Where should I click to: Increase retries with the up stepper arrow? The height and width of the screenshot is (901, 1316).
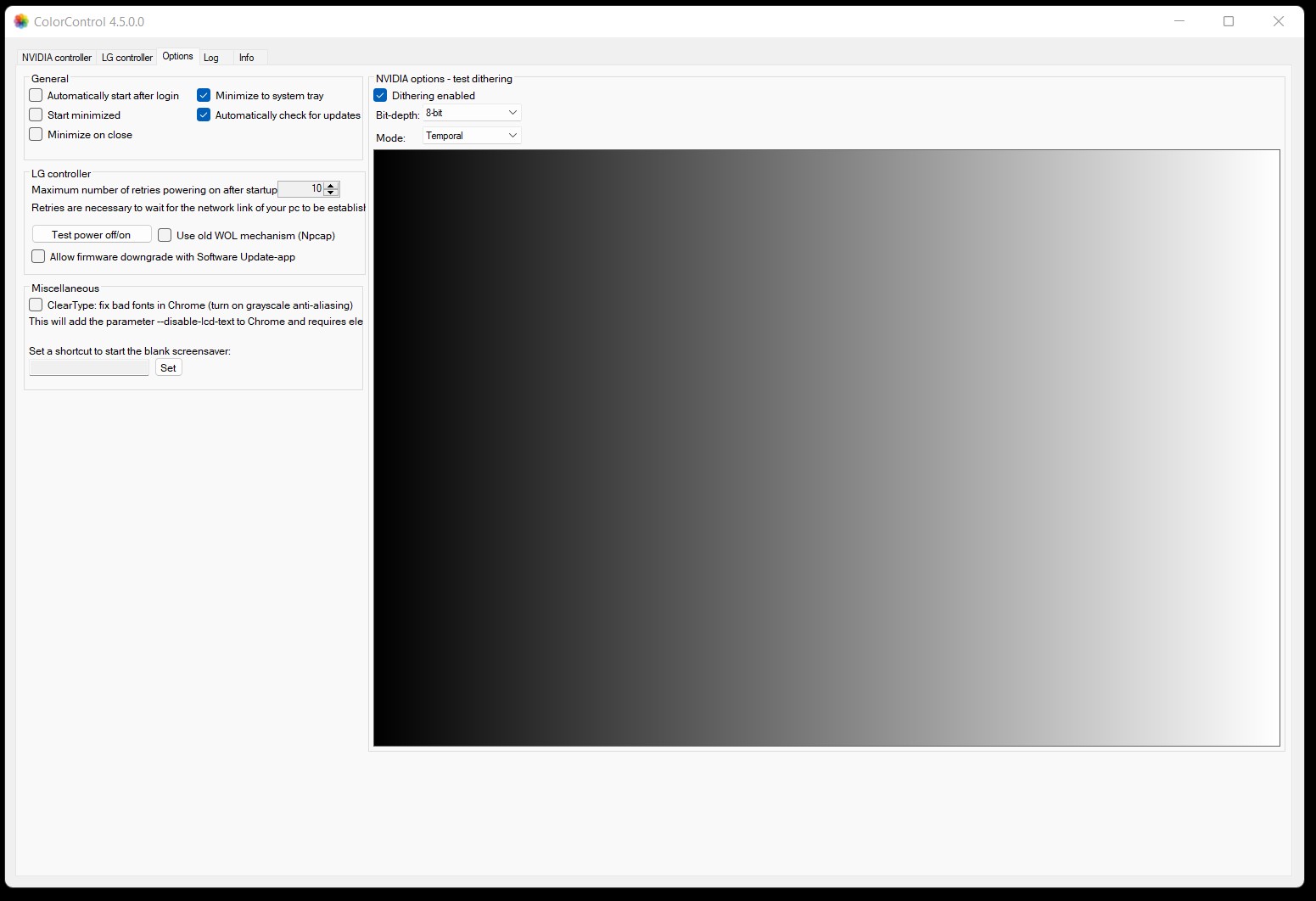click(x=332, y=185)
